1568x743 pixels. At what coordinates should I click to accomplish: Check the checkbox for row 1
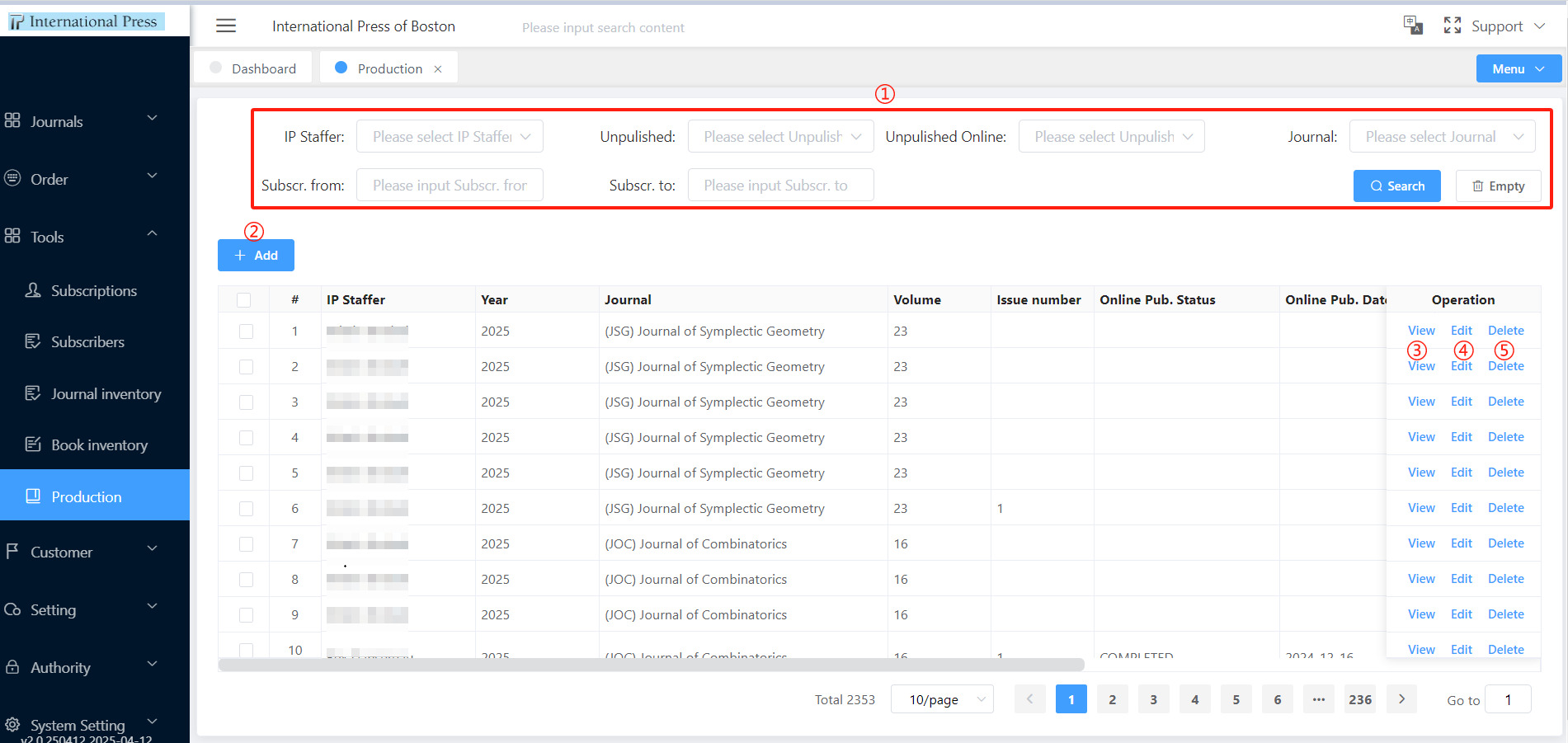pos(246,332)
